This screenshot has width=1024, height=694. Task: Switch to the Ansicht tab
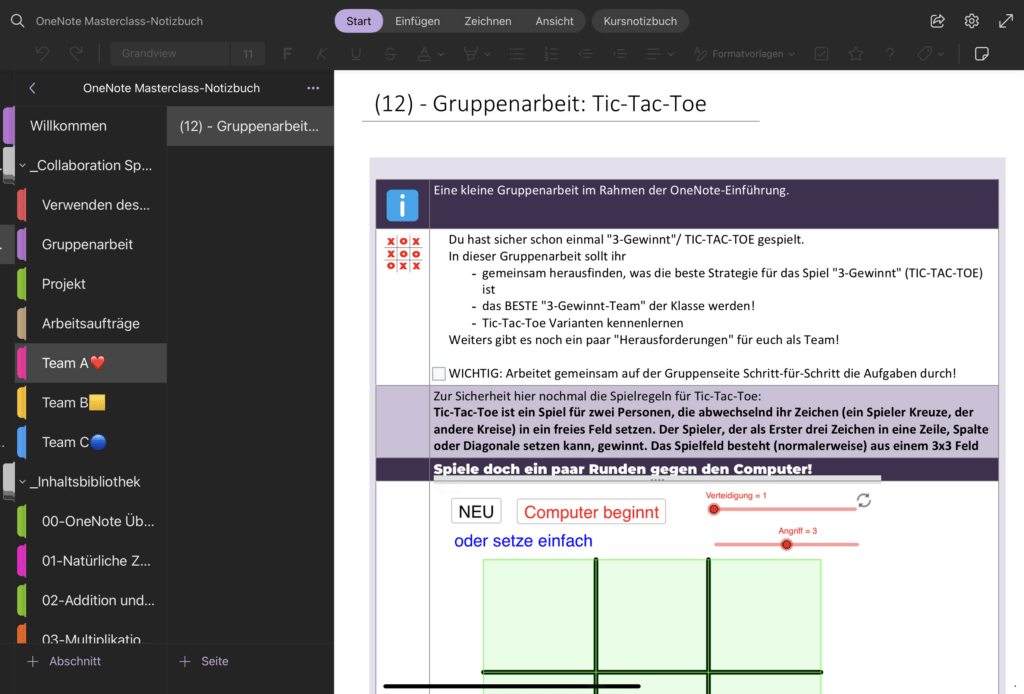tap(554, 21)
